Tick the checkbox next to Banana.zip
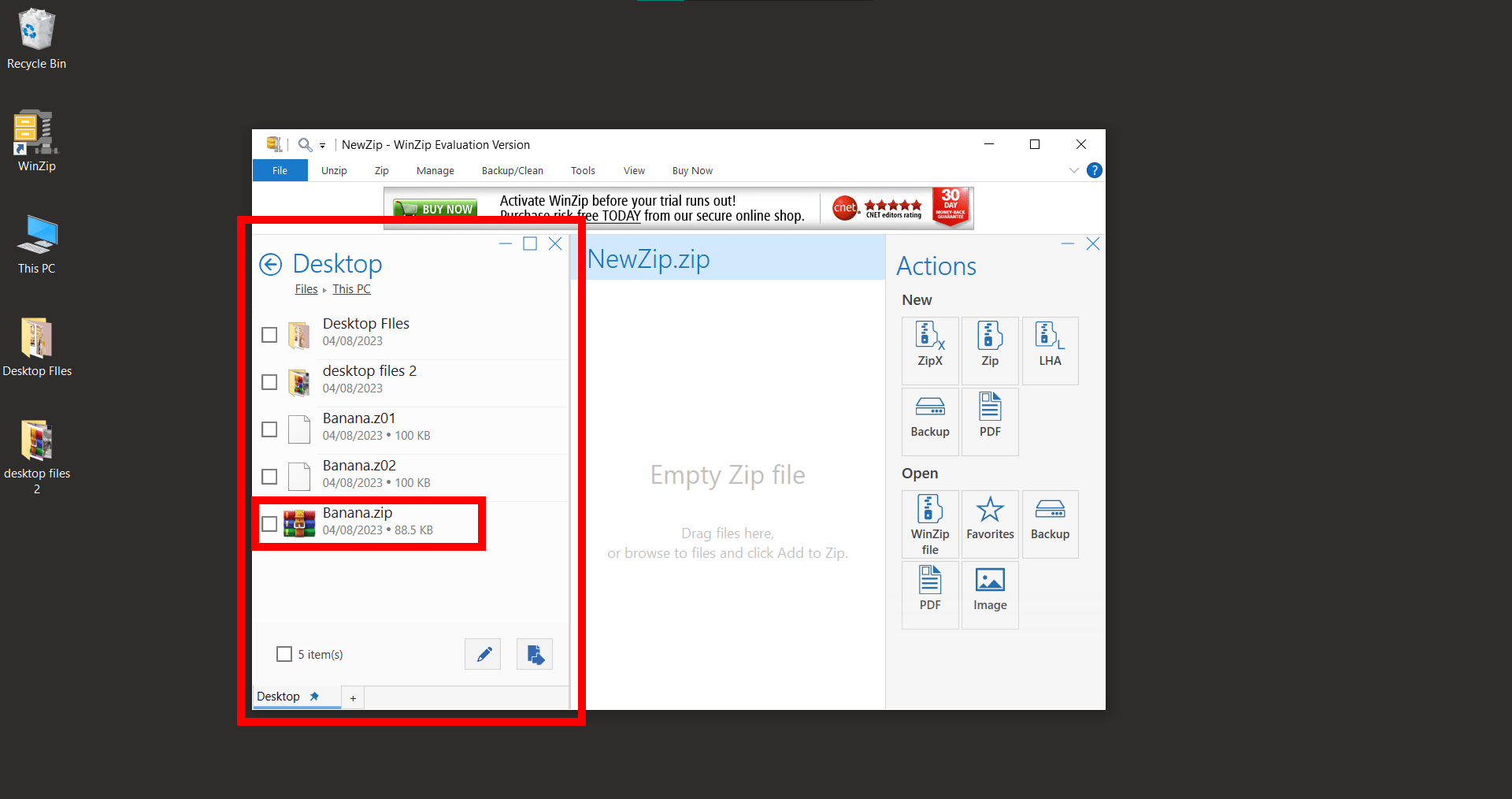This screenshot has width=1512, height=799. [x=269, y=524]
